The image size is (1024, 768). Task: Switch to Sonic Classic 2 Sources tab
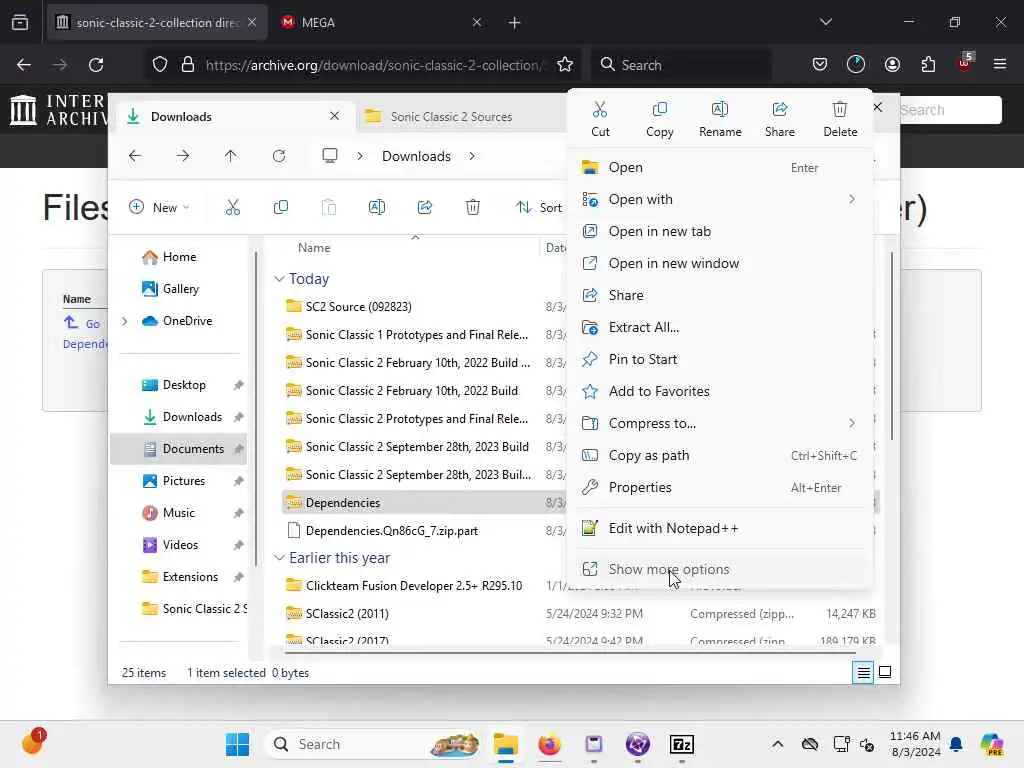[460, 116]
